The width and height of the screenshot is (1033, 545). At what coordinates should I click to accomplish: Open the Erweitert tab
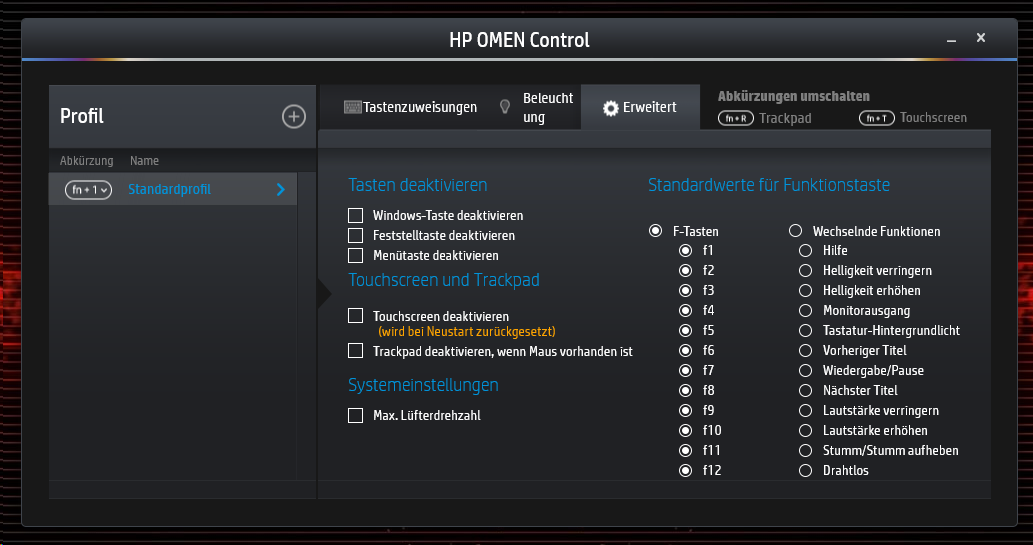pyautogui.click(x=640, y=107)
